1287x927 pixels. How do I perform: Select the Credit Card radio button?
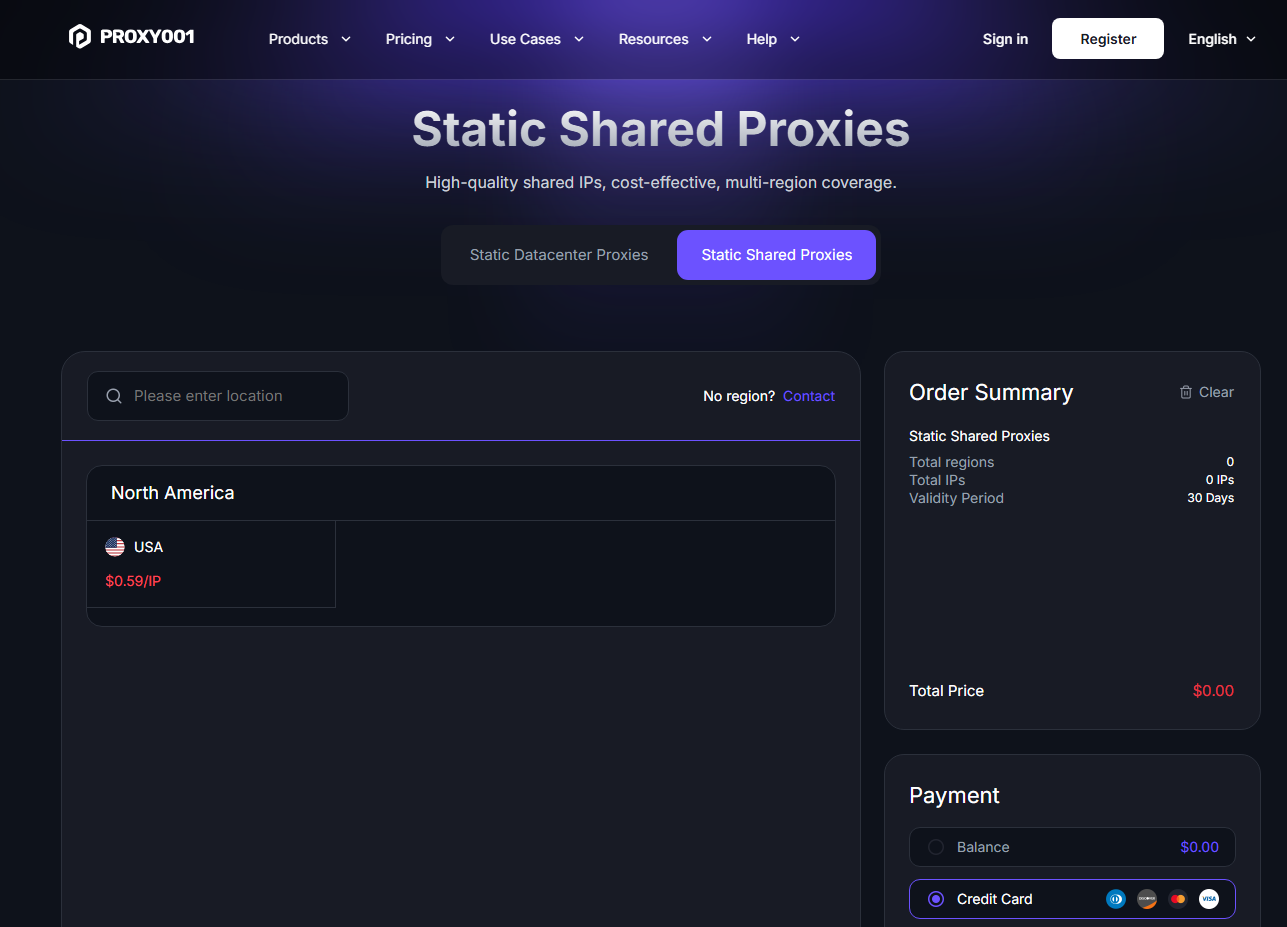pyautogui.click(x=936, y=899)
